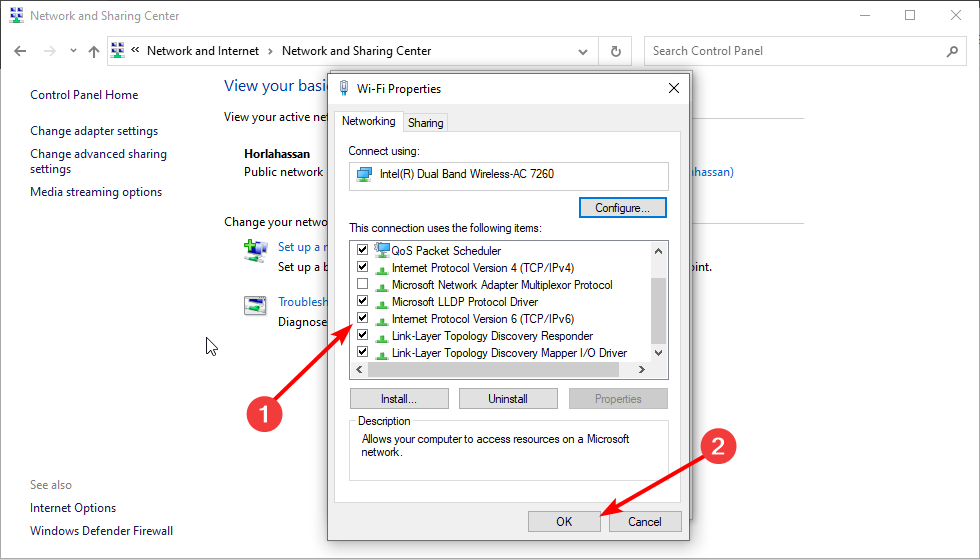Expand the address bar history dropdown
The image size is (980, 559).
click(x=582, y=51)
